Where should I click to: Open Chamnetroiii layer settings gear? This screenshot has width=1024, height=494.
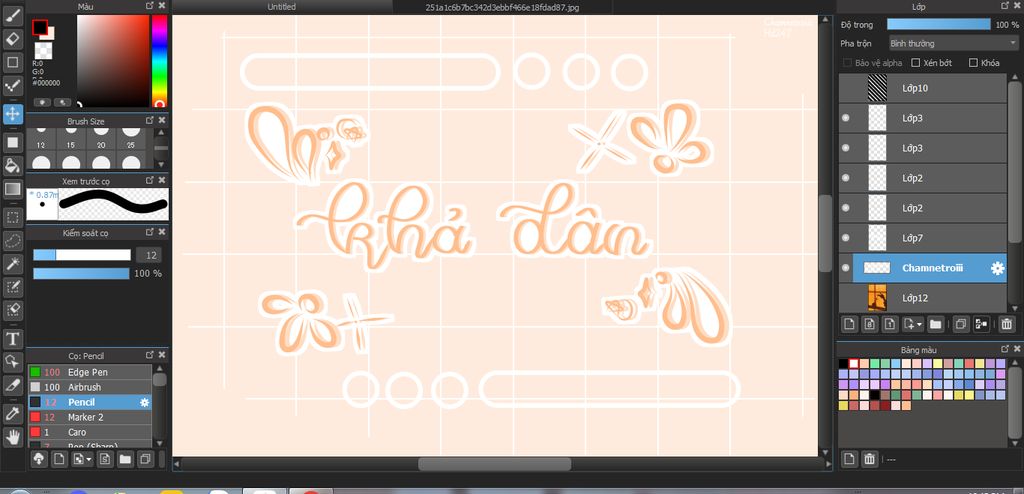pyautogui.click(x=997, y=268)
